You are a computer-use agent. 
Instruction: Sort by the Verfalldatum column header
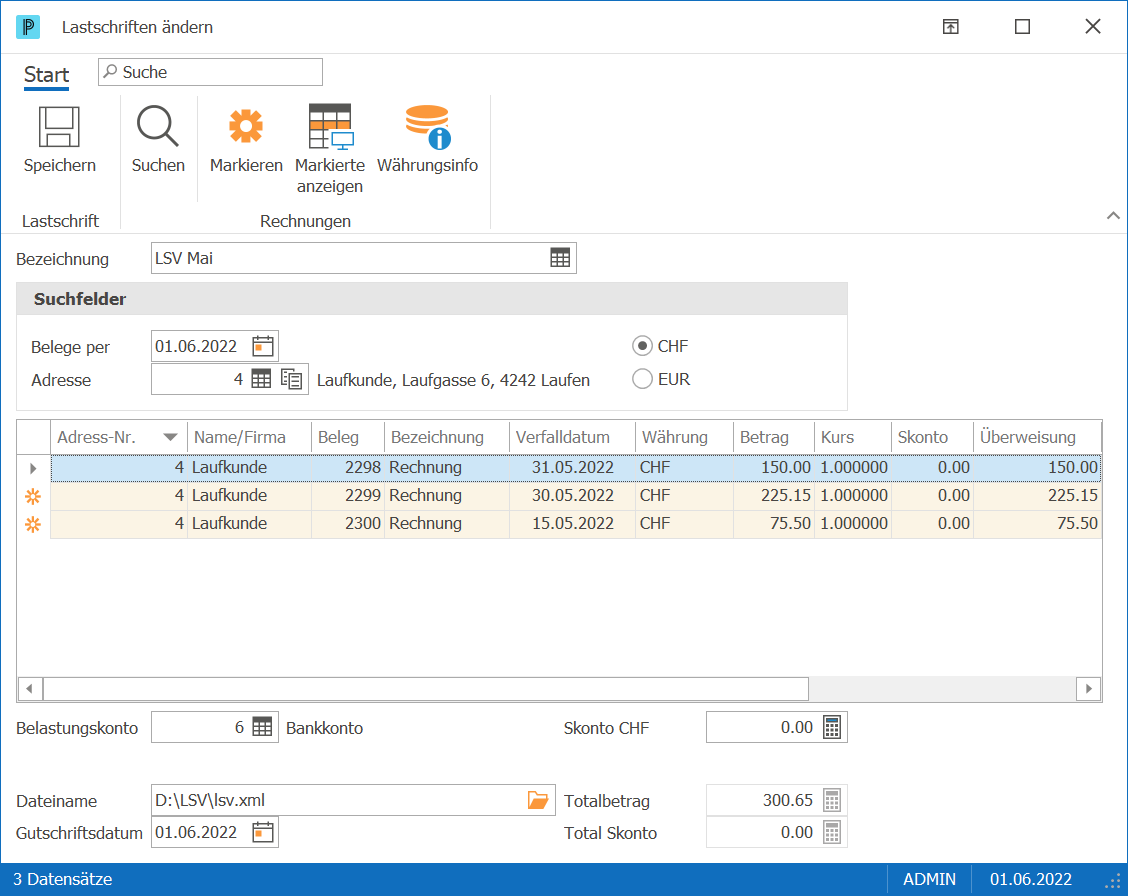[x=572, y=437]
